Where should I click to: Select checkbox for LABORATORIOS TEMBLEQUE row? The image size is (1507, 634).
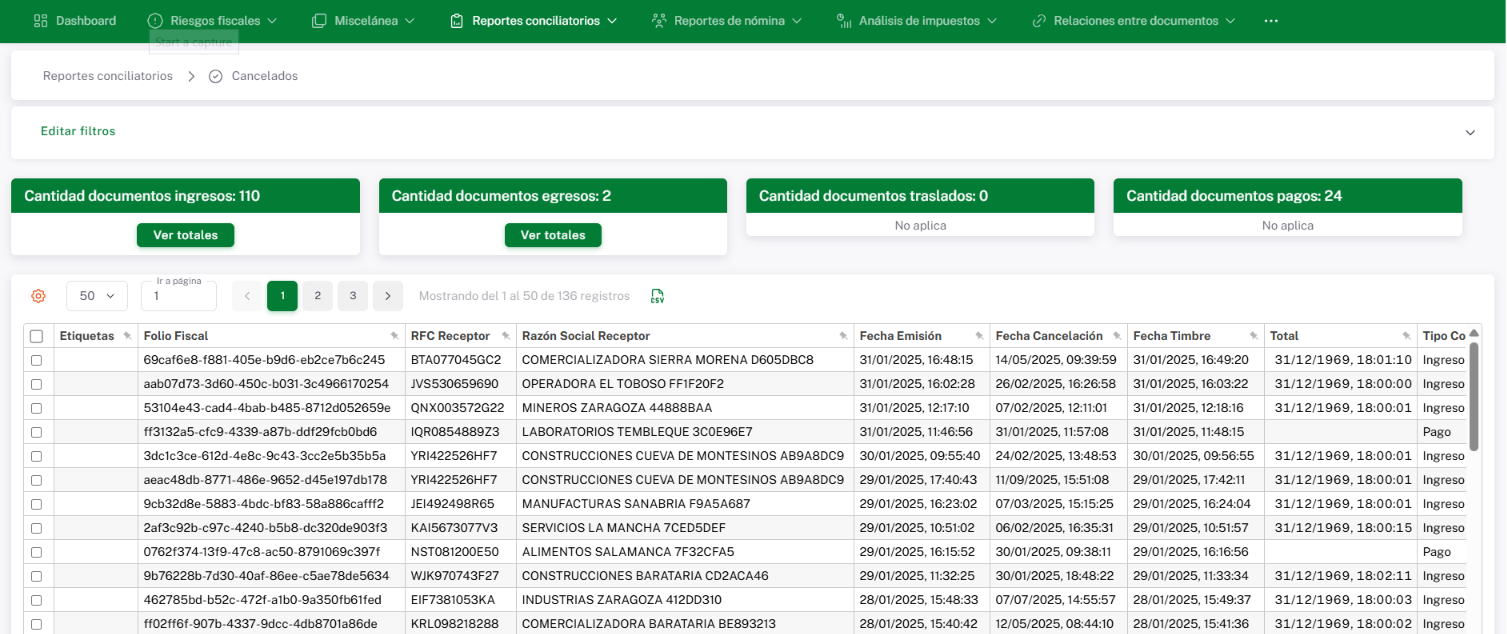click(x=37, y=432)
